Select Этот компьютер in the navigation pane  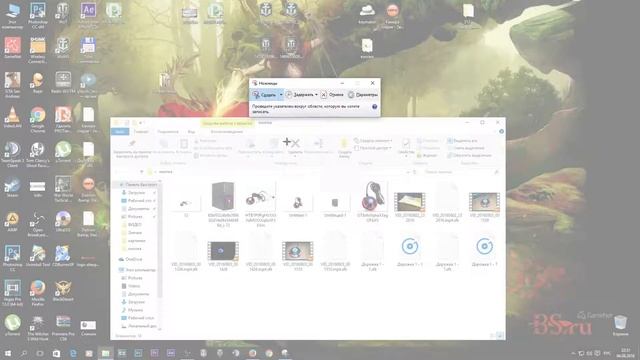tap(137, 270)
